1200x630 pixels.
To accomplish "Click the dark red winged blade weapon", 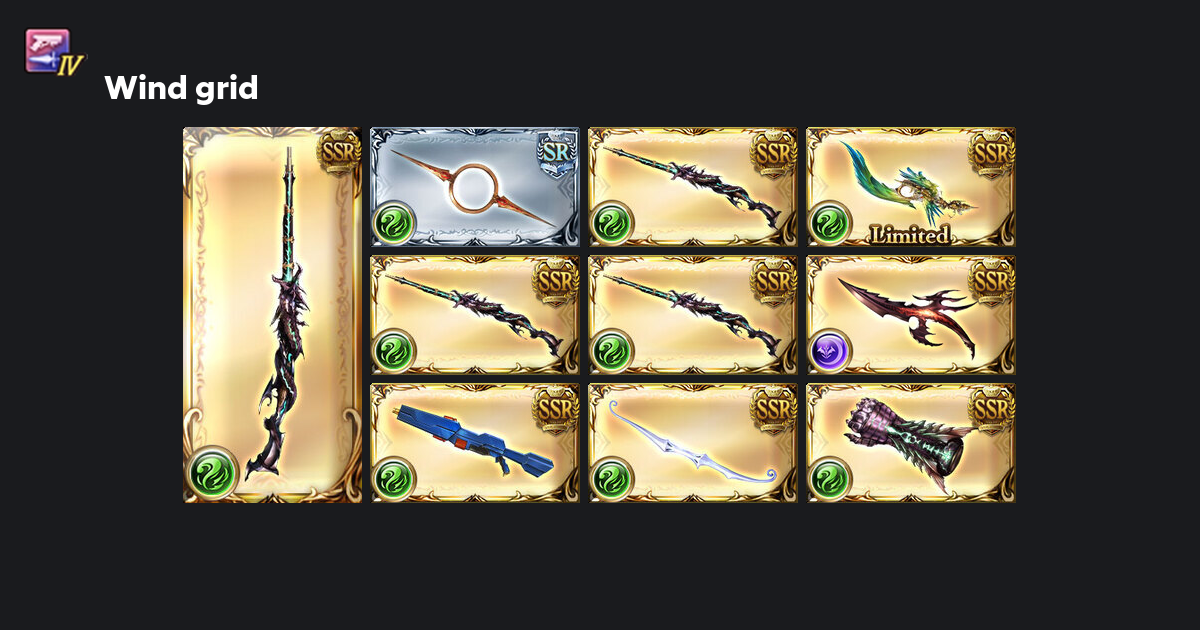I will click(x=911, y=315).
